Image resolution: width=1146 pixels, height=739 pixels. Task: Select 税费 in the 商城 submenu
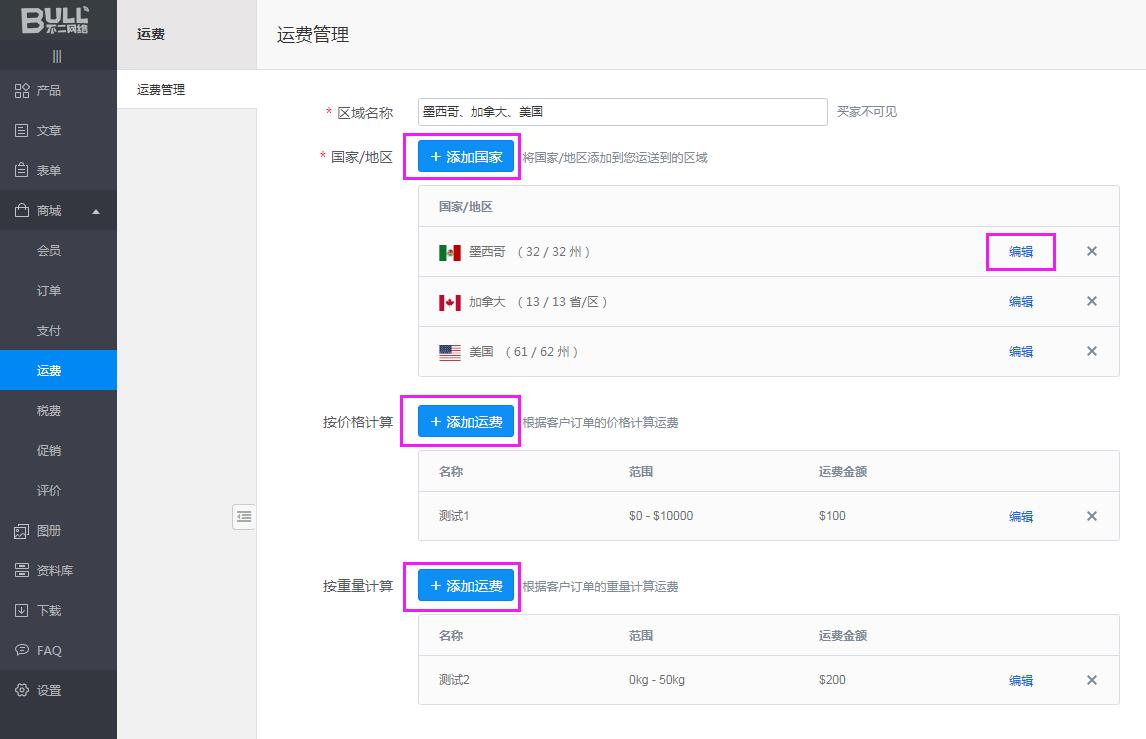pyautogui.click(x=49, y=411)
